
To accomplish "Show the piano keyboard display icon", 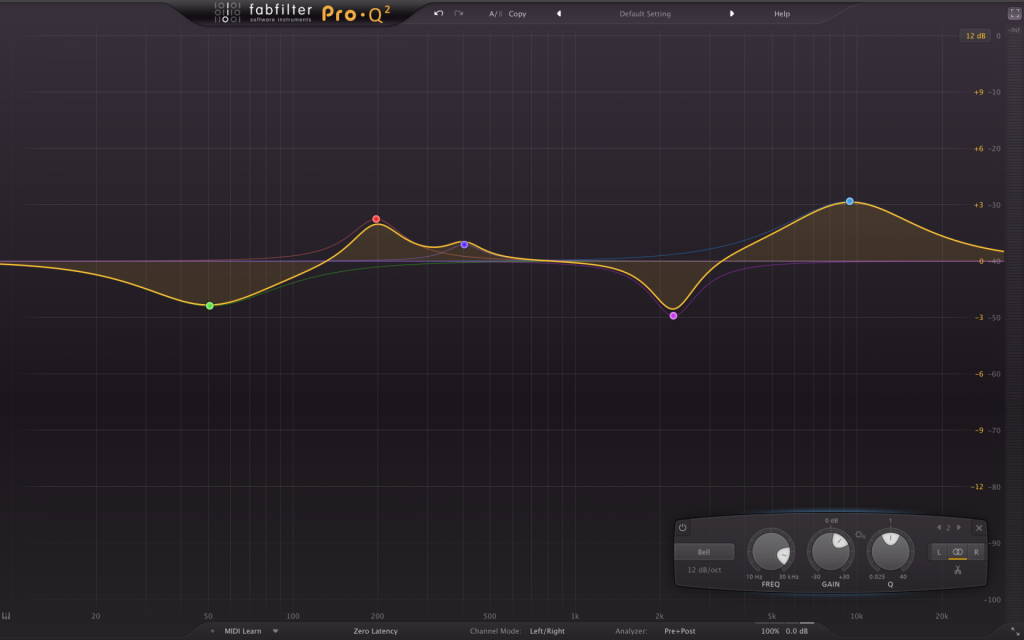I will tap(7, 616).
